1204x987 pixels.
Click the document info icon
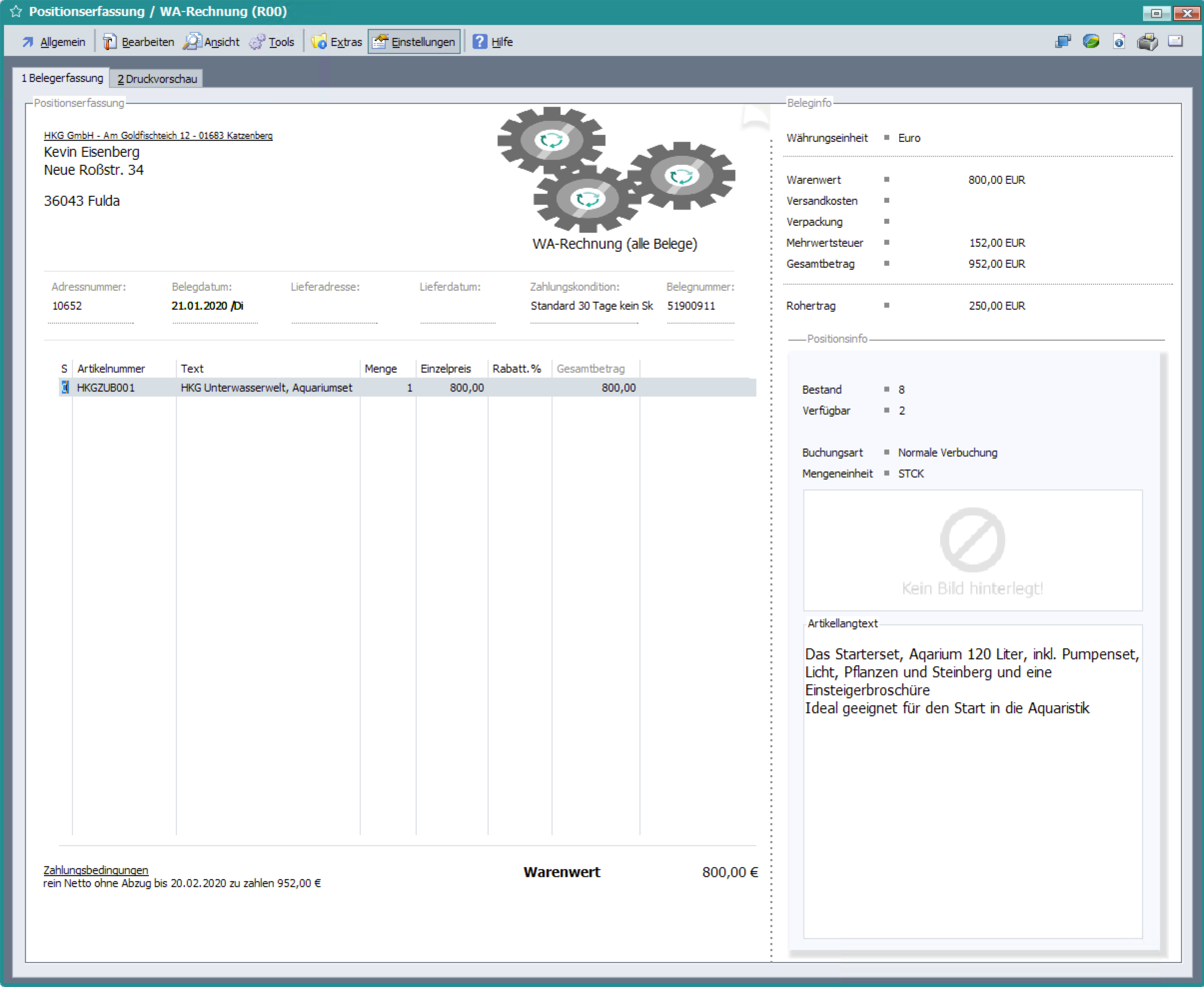(1119, 41)
